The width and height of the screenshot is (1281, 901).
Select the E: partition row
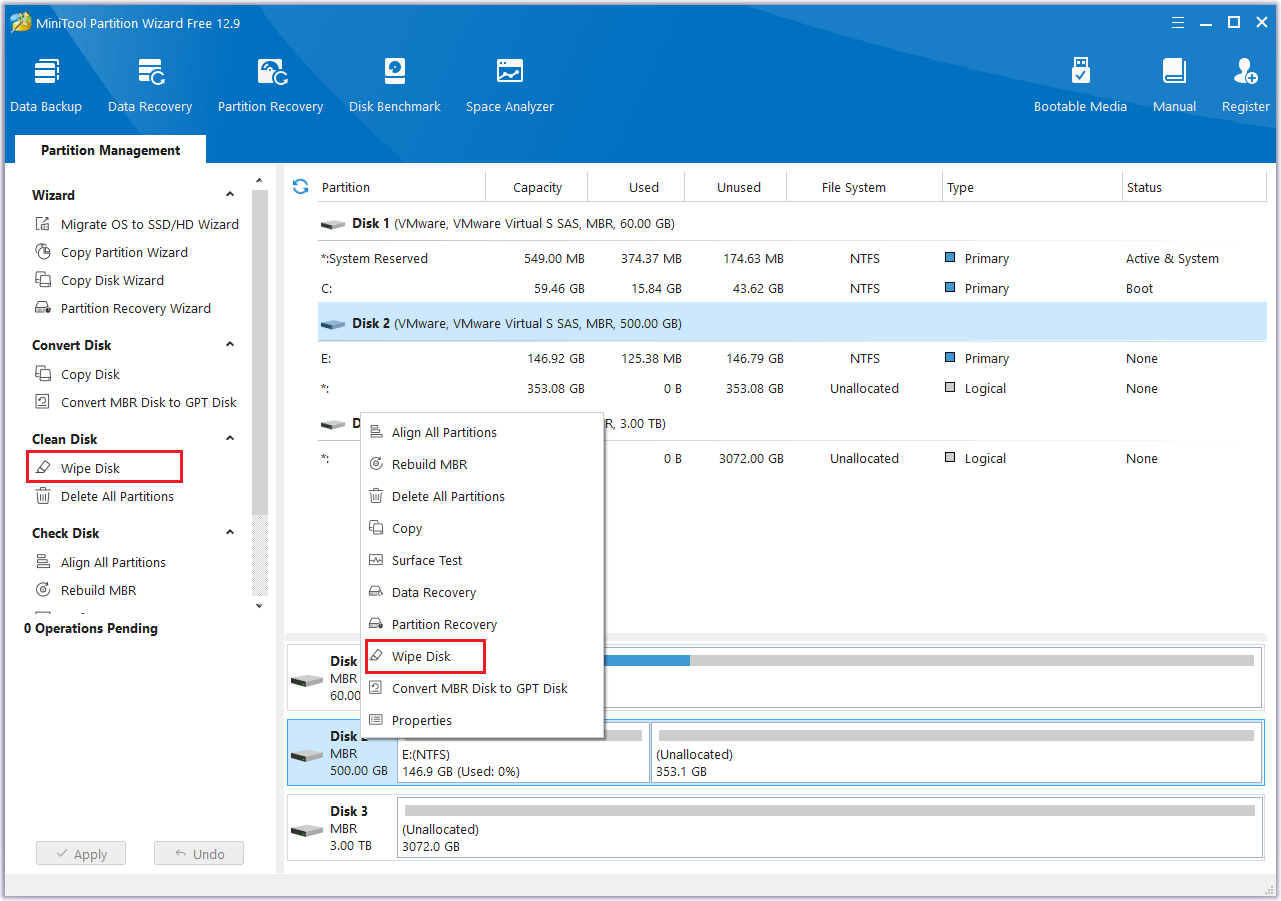tap(792, 359)
